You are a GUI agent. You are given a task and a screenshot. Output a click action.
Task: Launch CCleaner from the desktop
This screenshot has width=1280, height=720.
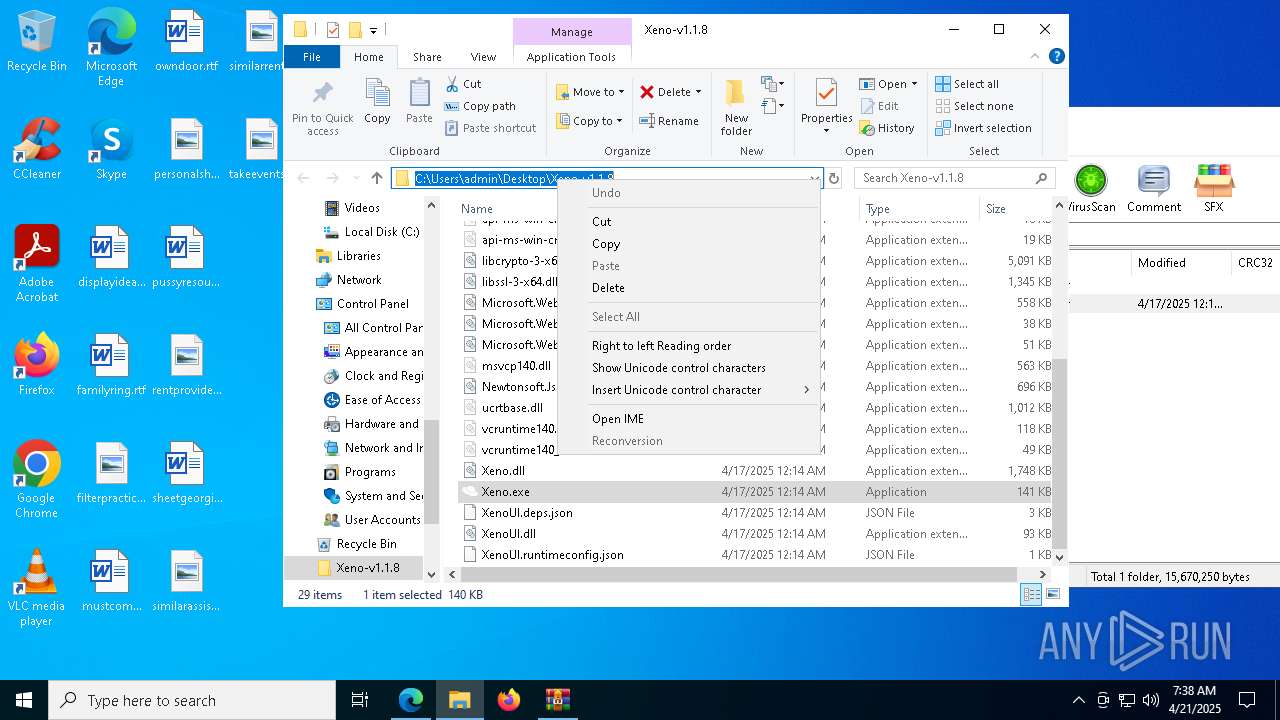click(x=37, y=148)
